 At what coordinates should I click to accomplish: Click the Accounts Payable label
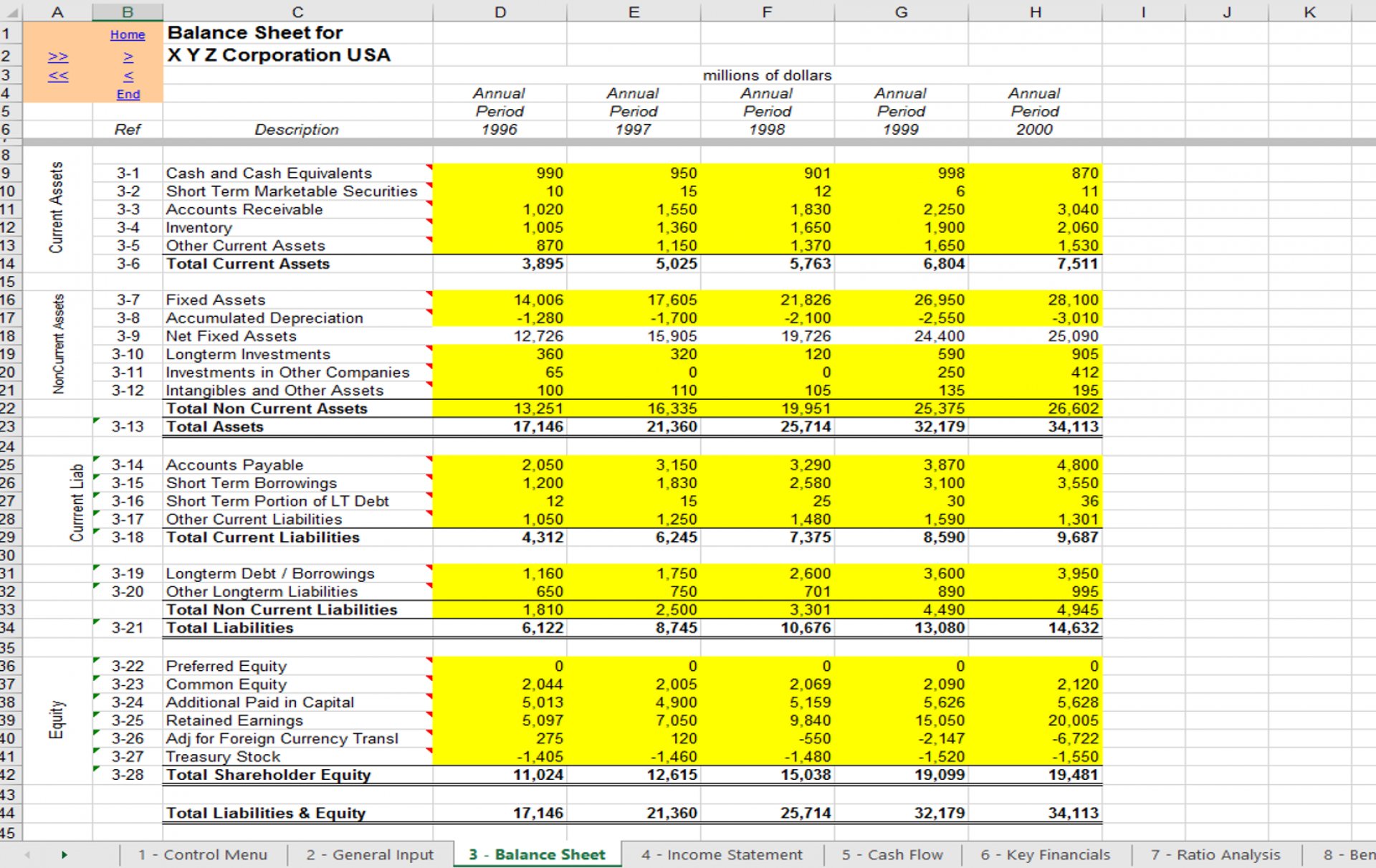(234, 464)
